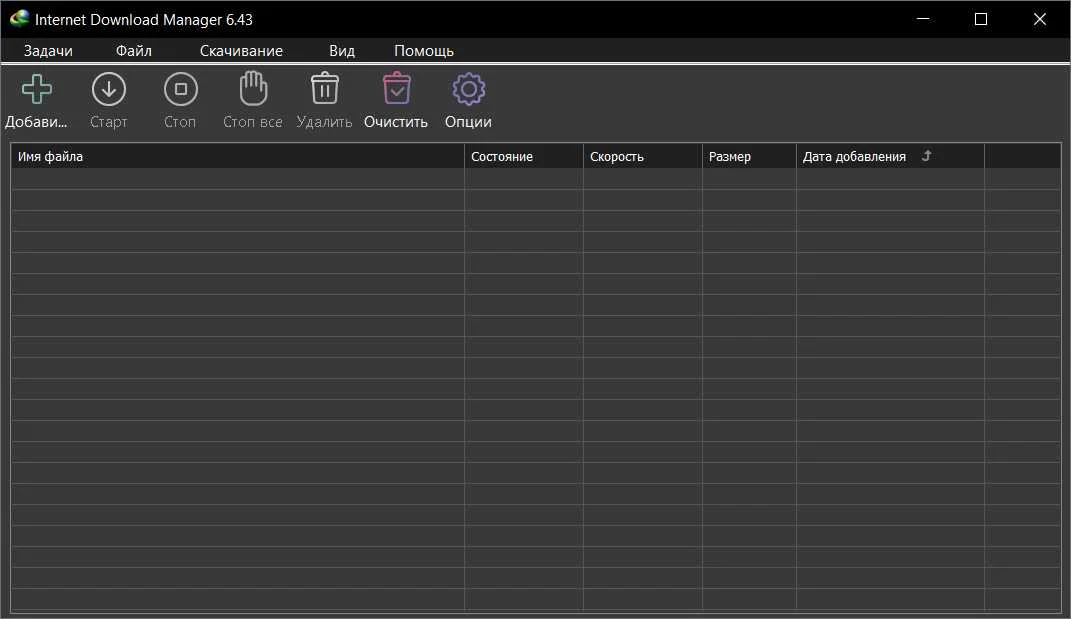
Task: Open the Вид menu
Action: [x=342, y=51]
